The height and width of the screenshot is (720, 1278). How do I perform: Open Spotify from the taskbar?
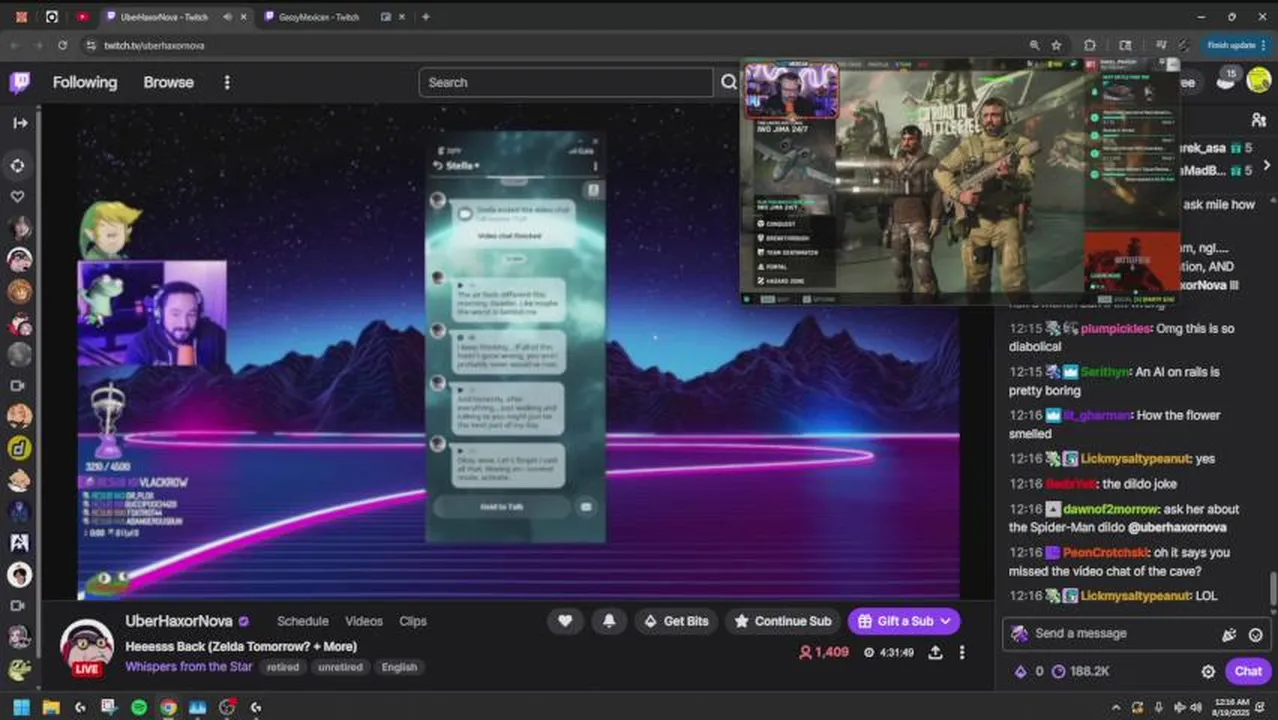[139, 707]
